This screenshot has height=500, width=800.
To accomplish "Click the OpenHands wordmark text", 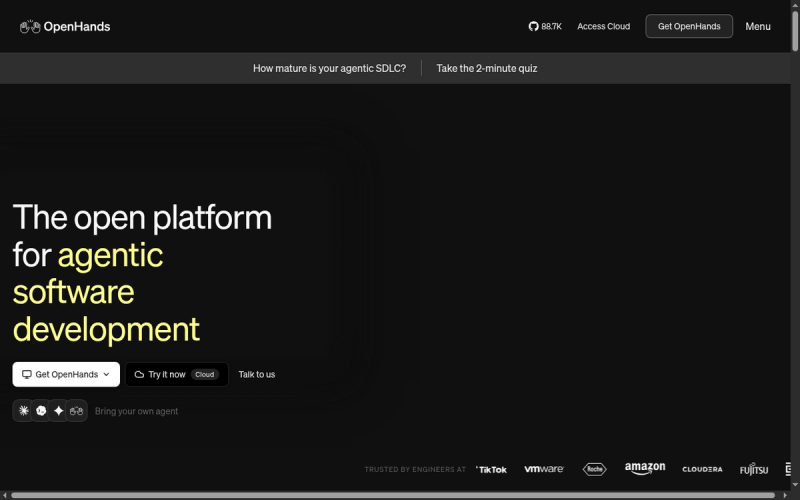I will tap(77, 27).
